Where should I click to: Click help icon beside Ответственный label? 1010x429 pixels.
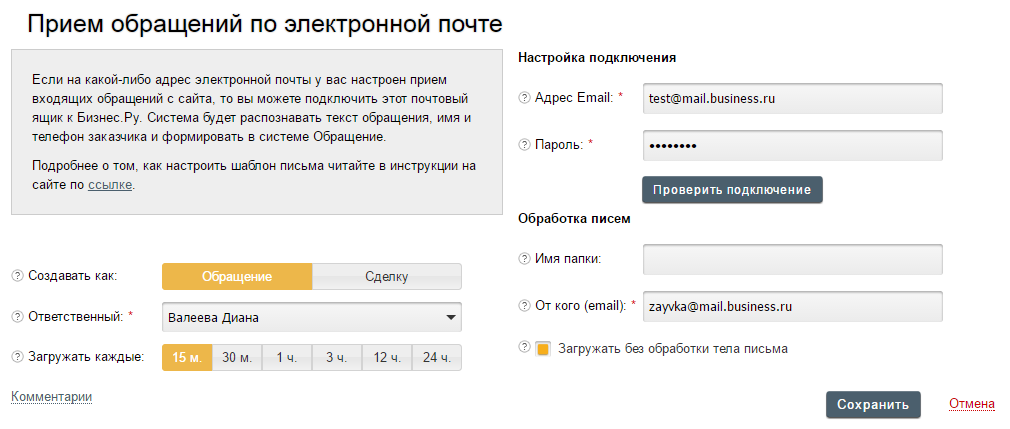click(17, 317)
